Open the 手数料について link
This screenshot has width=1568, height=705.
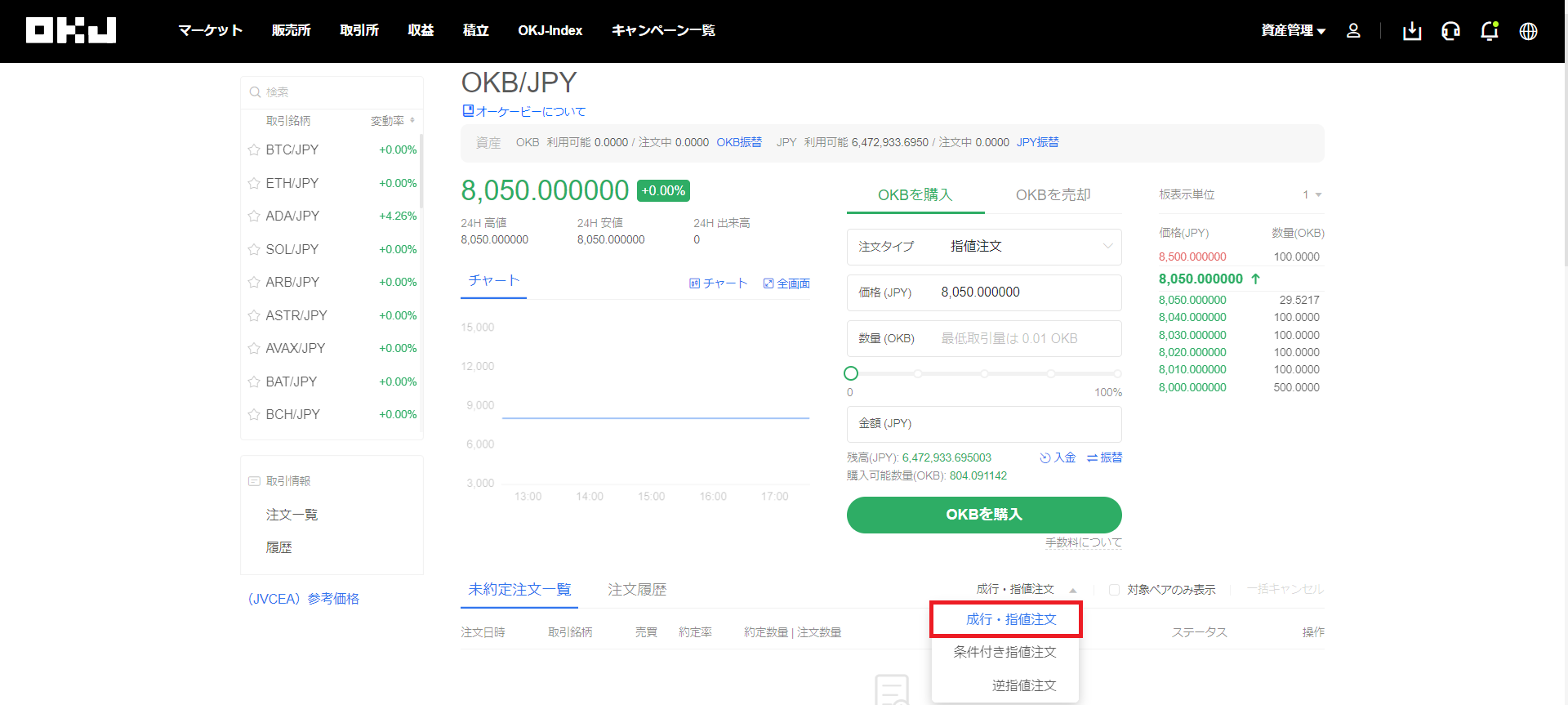pyautogui.click(x=1084, y=542)
